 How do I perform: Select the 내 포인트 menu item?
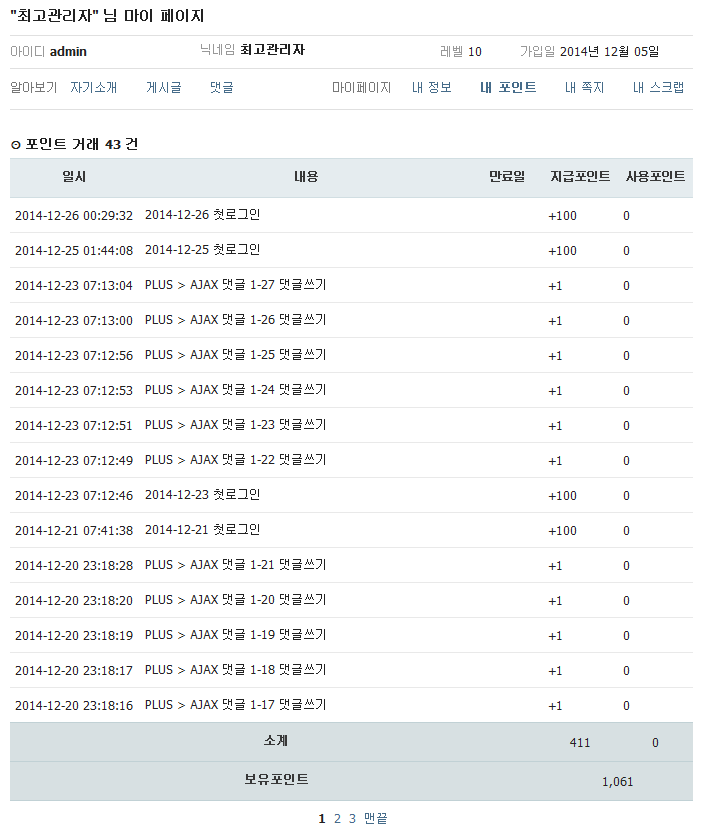508,88
